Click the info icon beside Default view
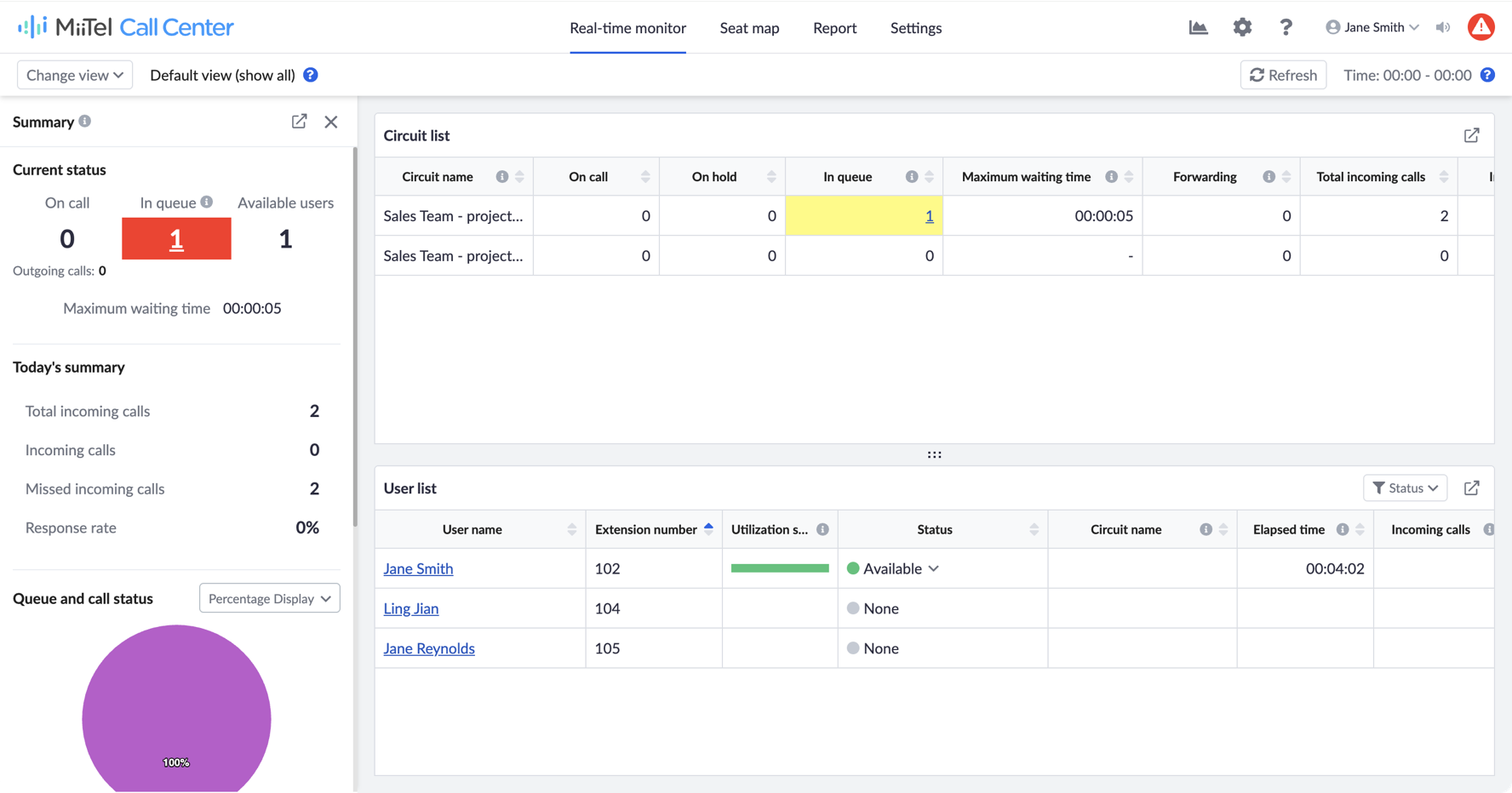The width and height of the screenshot is (1512, 793). pyautogui.click(x=311, y=75)
